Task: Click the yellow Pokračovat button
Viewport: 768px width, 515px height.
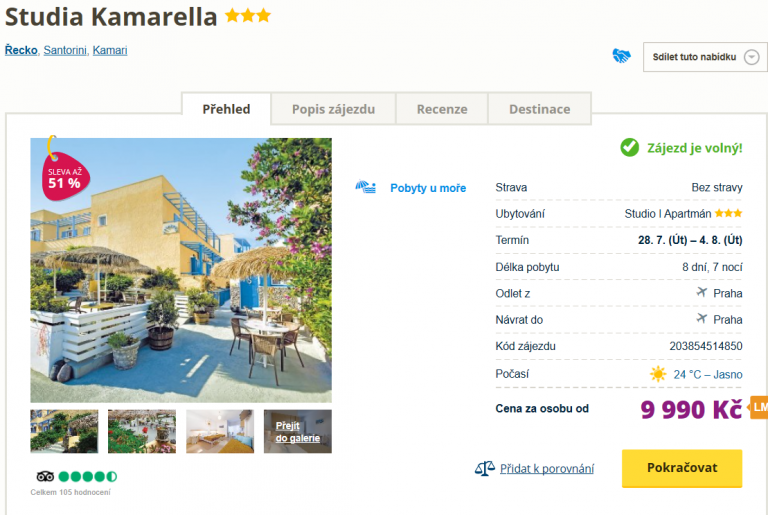Action: click(682, 468)
